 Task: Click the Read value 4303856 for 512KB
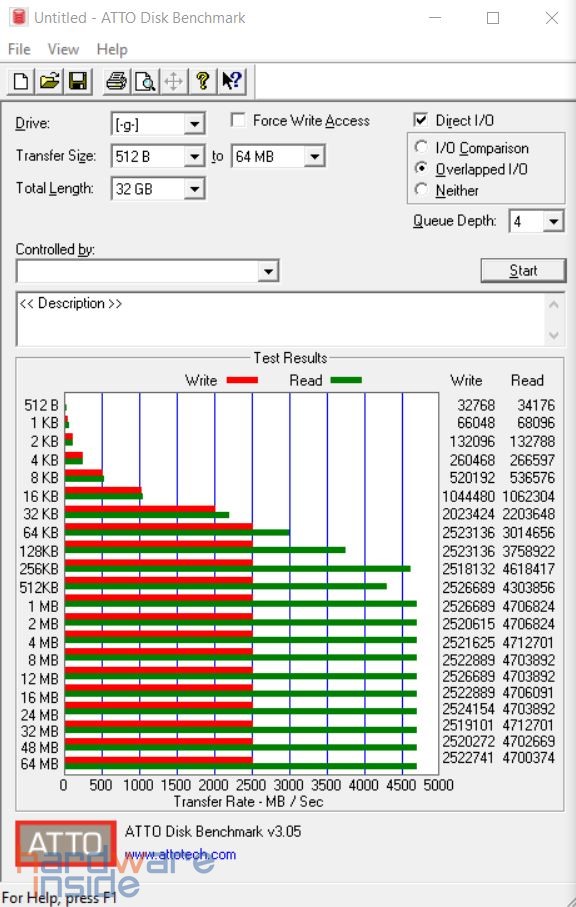point(529,587)
